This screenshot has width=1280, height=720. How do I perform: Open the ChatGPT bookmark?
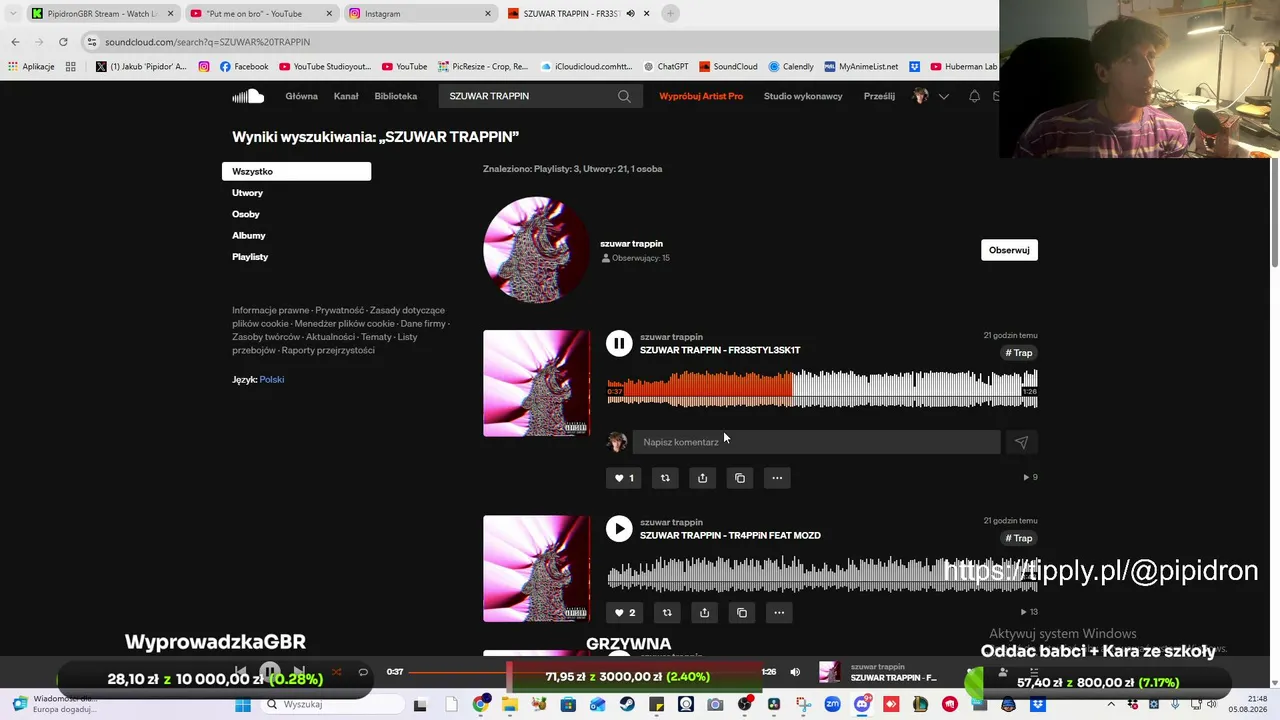[666, 67]
